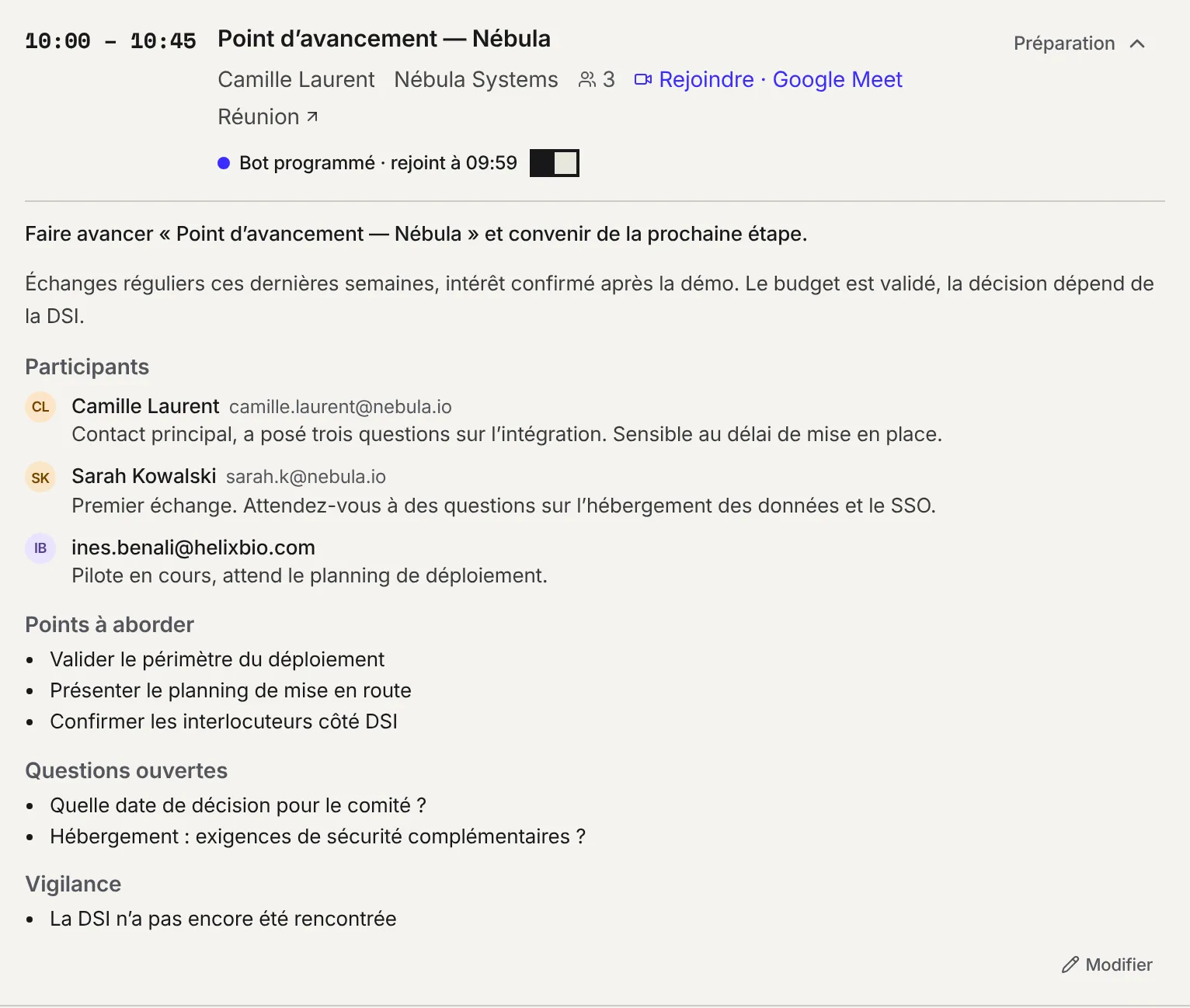The height and width of the screenshot is (1008, 1190).
Task: Click the Participants section heading
Action: point(87,367)
